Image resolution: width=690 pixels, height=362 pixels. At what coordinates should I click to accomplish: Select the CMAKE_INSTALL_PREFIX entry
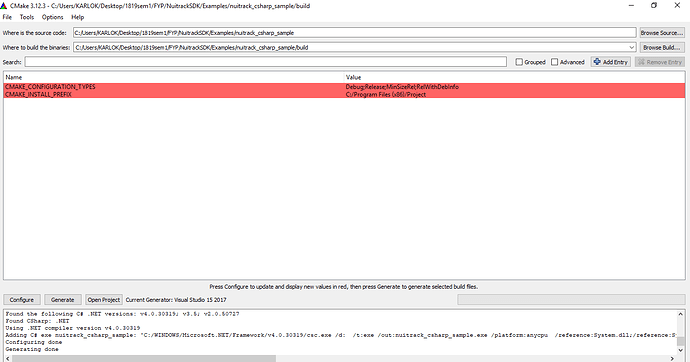pyautogui.click(x=38, y=94)
